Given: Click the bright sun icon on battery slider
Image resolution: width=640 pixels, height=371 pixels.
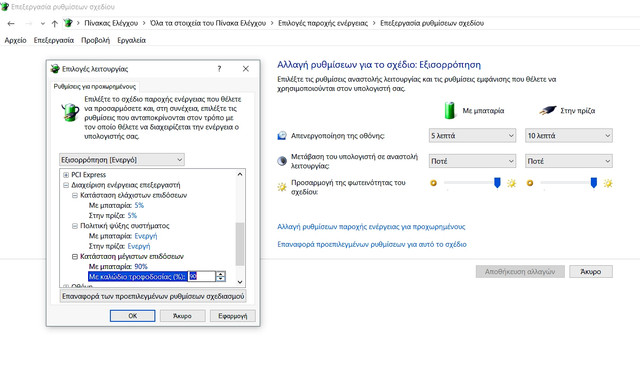Looking at the screenshot, I should pyautogui.click(x=511, y=183).
